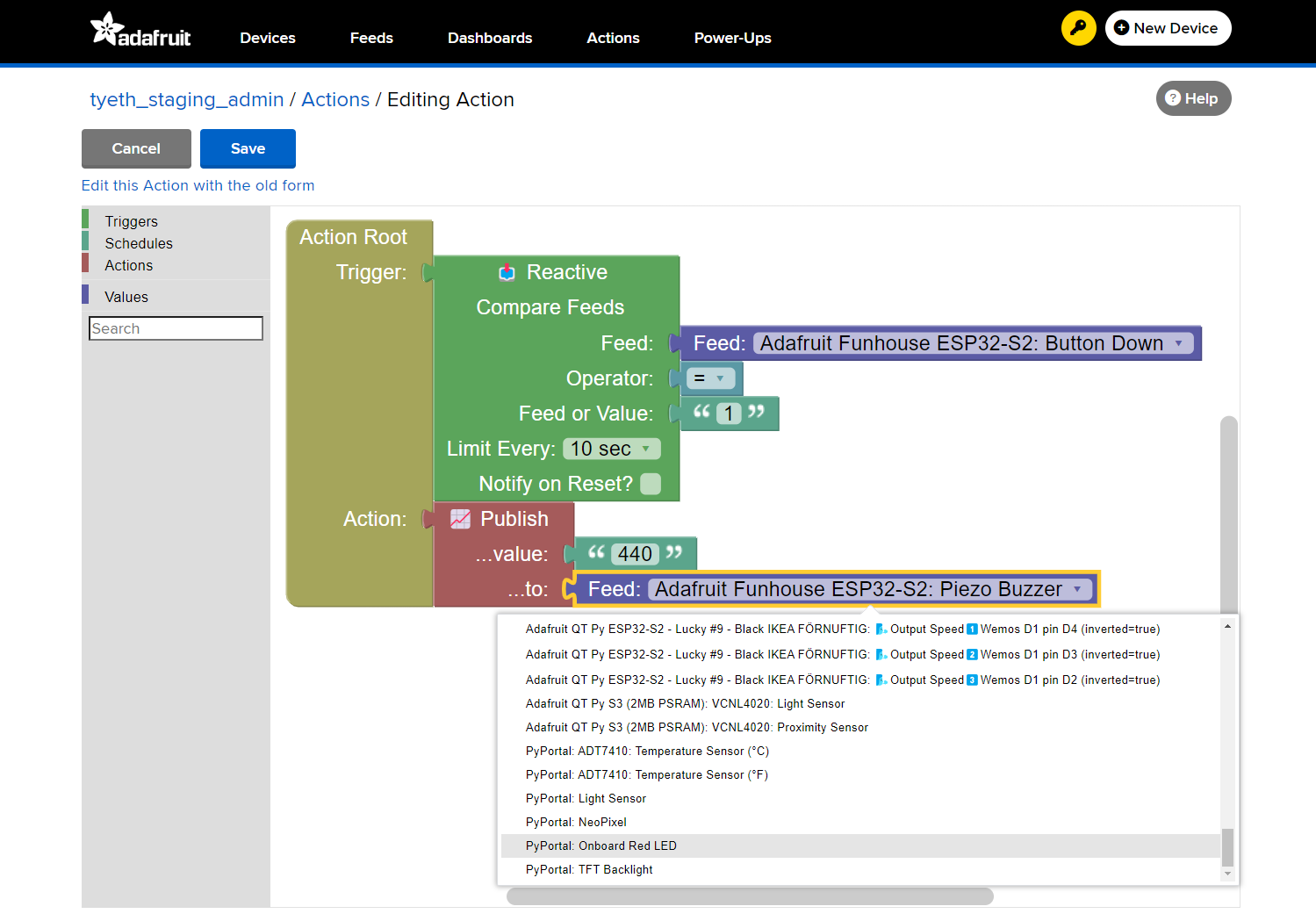Click the question mark Help icon

1173,98
